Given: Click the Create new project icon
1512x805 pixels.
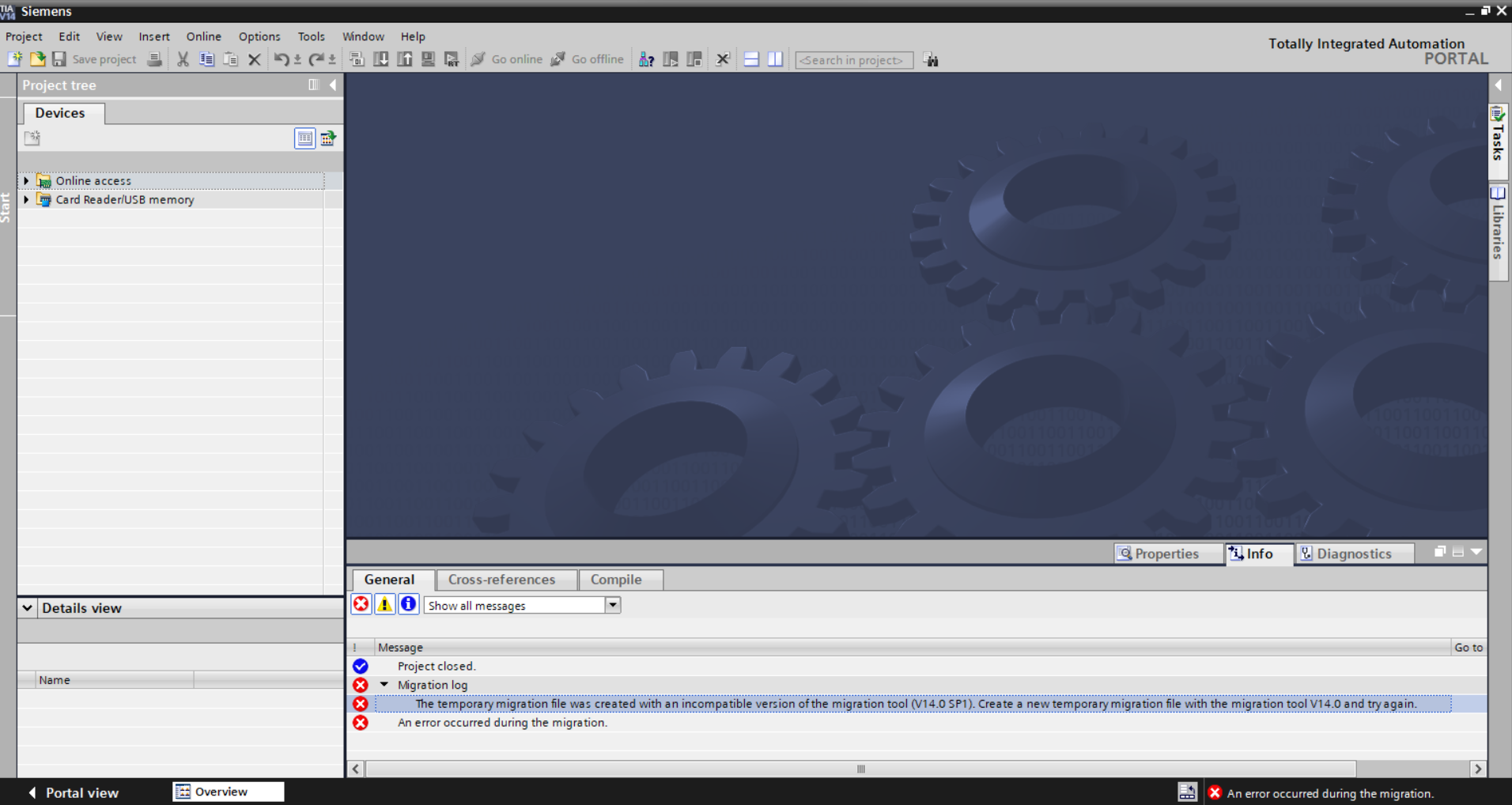Looking at the screenshot, I should pos(15,59).
